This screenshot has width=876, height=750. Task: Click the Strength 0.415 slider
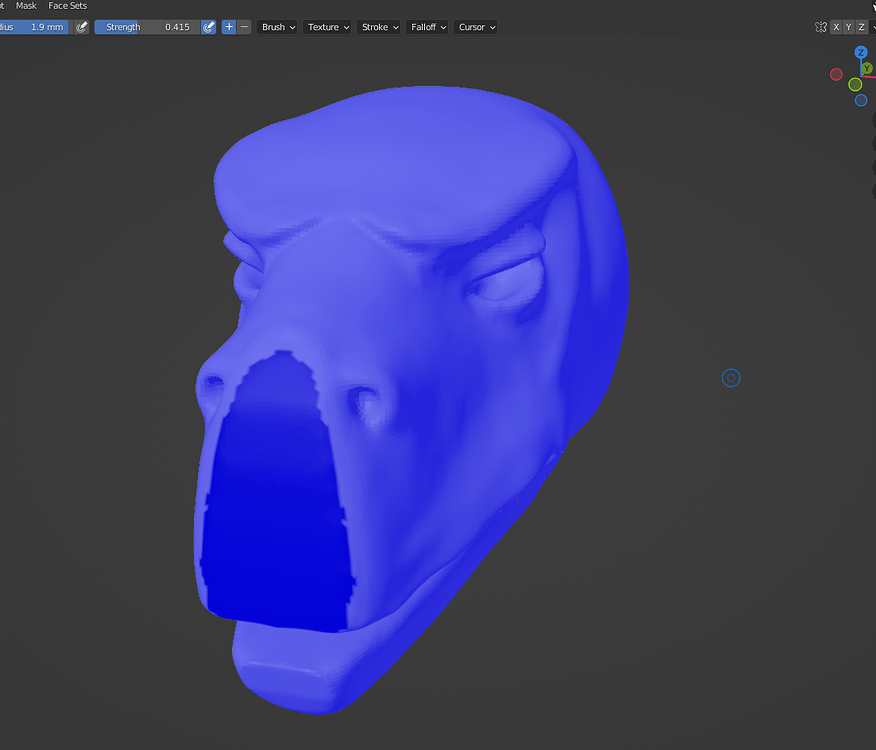(147, 27)
